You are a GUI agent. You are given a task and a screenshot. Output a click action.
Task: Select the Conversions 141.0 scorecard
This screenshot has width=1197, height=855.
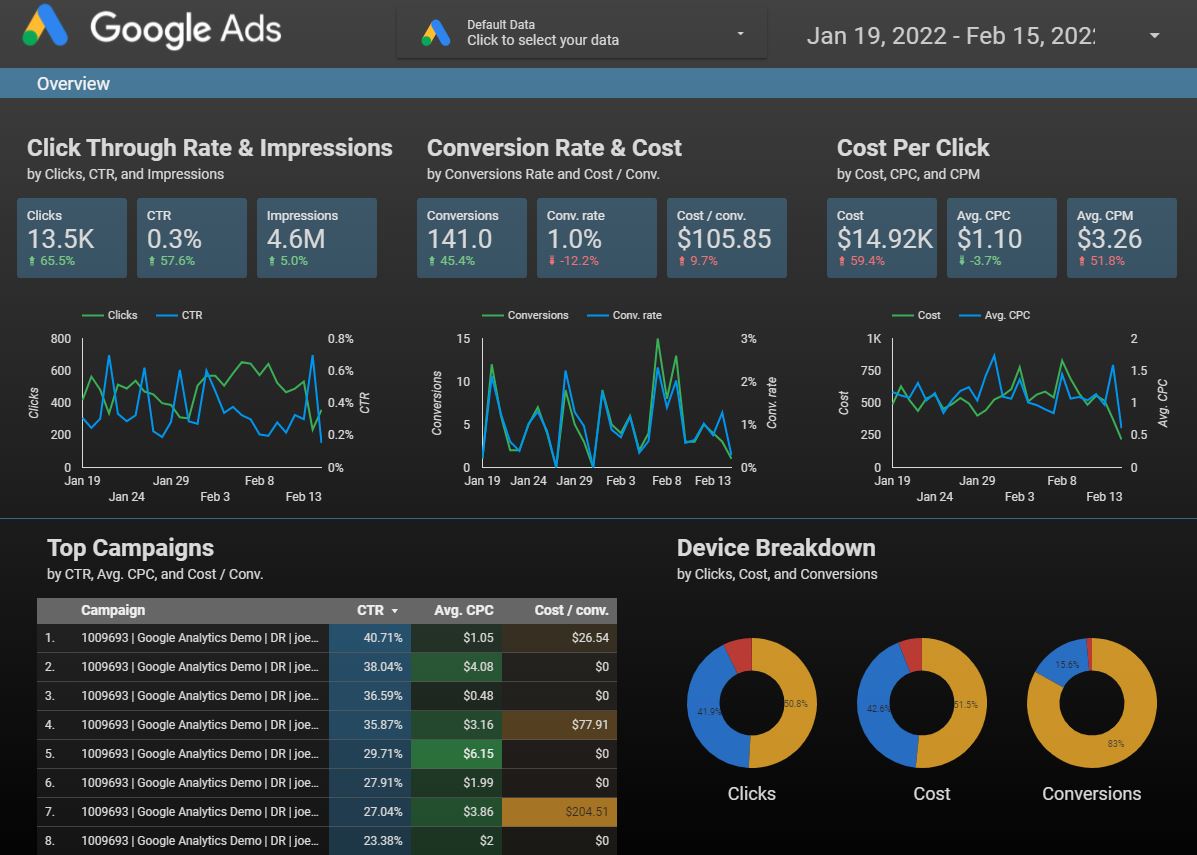[x=472, y=237]
